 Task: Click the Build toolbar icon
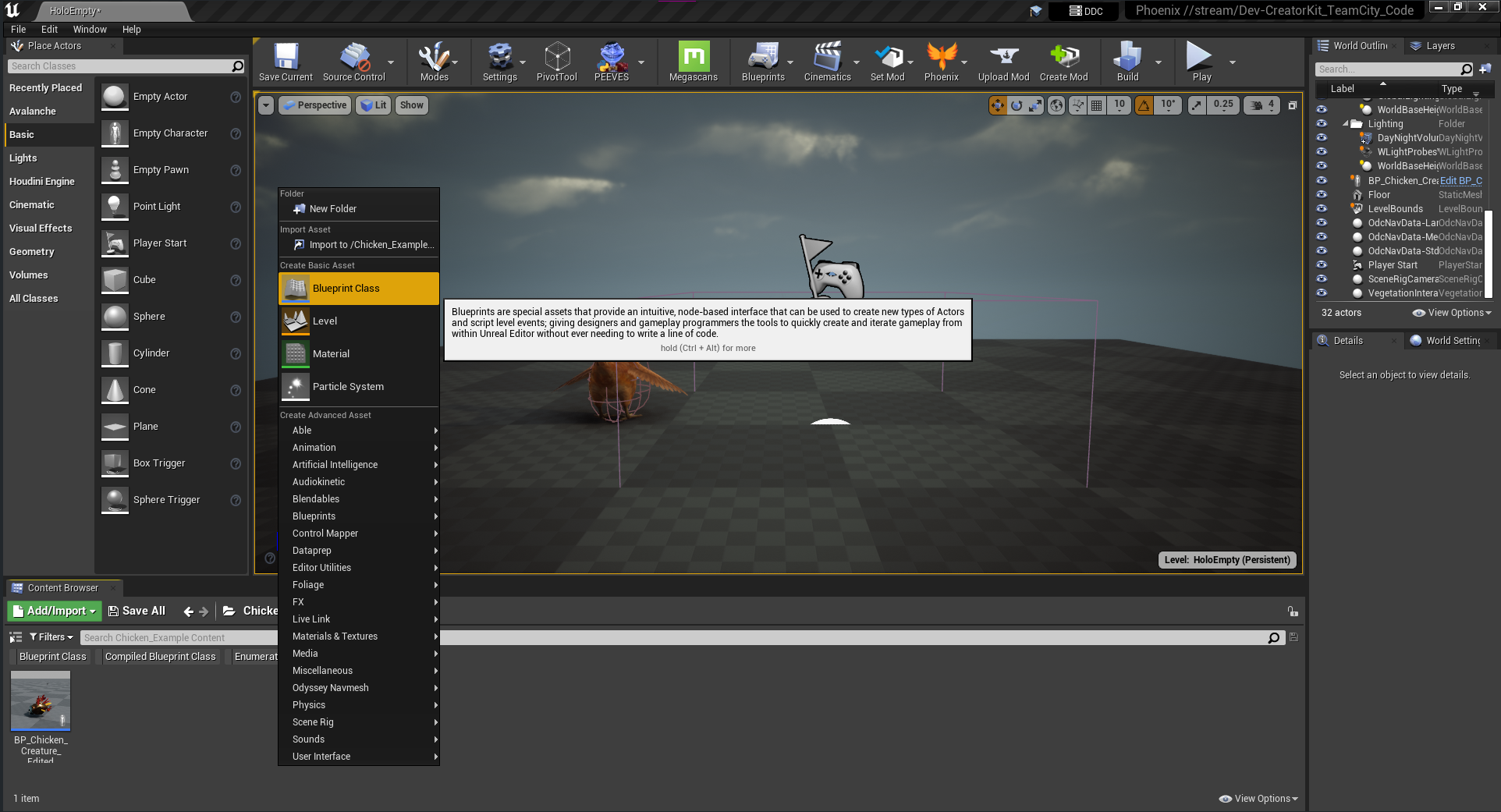click(x=1127, y=62)
